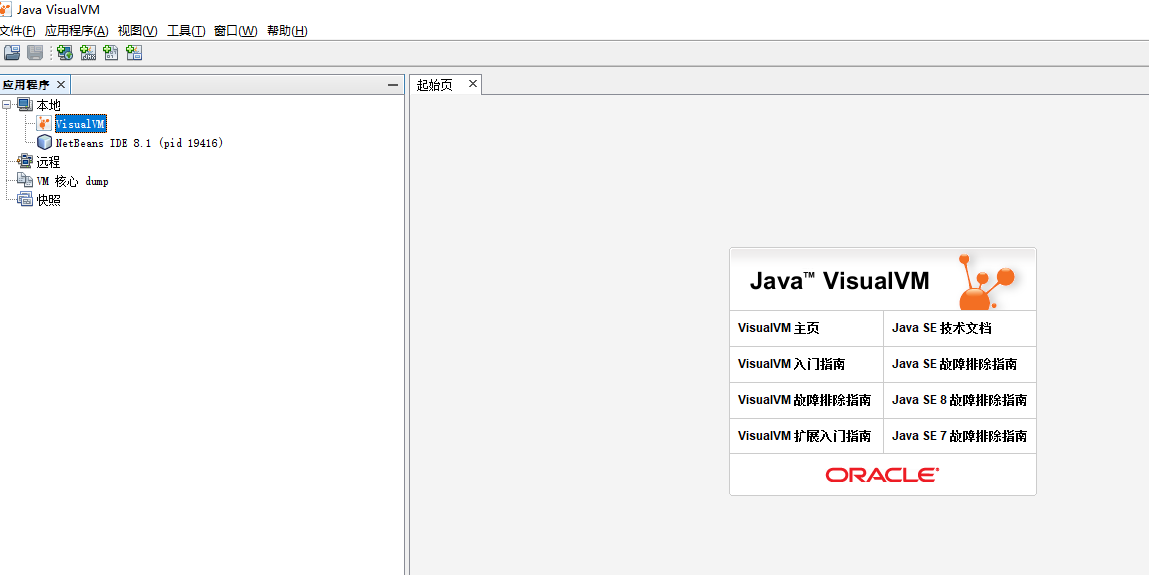Open the 视图(V) menu
1149x575 pixels.
(137, 31)
